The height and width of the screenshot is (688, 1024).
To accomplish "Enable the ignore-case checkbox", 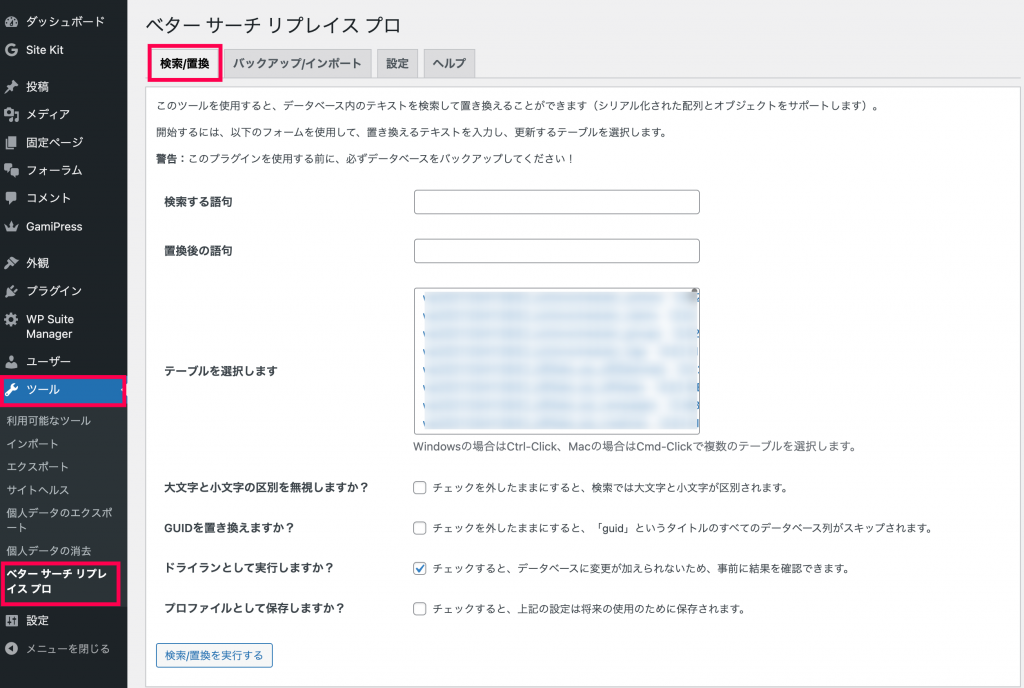I will [419, 488].
